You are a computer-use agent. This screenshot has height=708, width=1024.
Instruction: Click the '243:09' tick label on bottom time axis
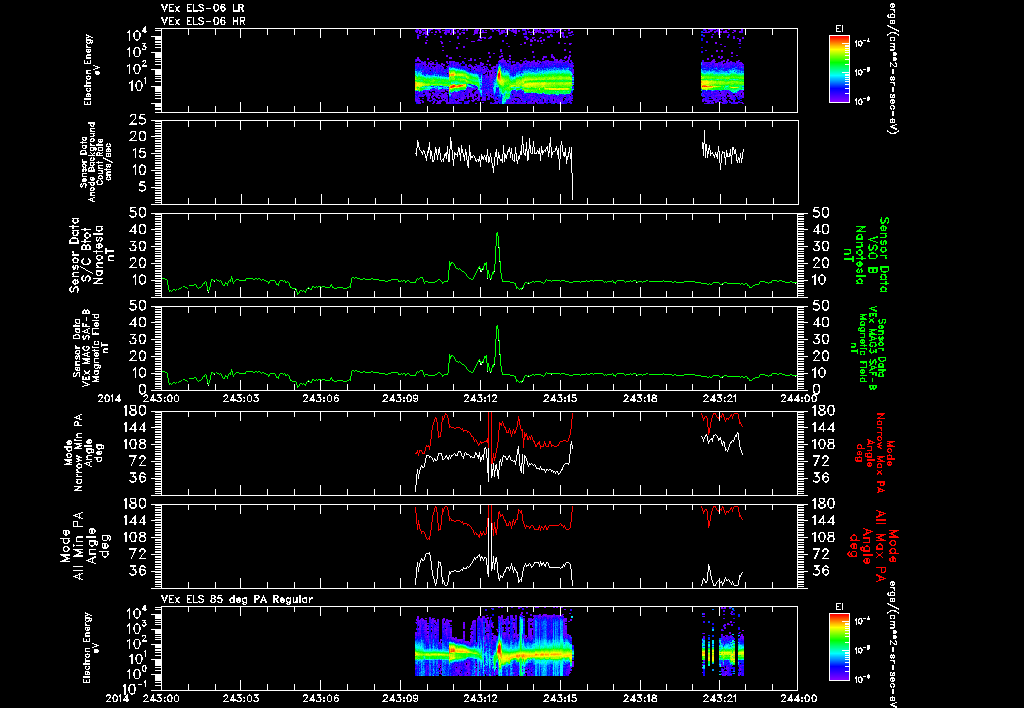click(400, 698)
